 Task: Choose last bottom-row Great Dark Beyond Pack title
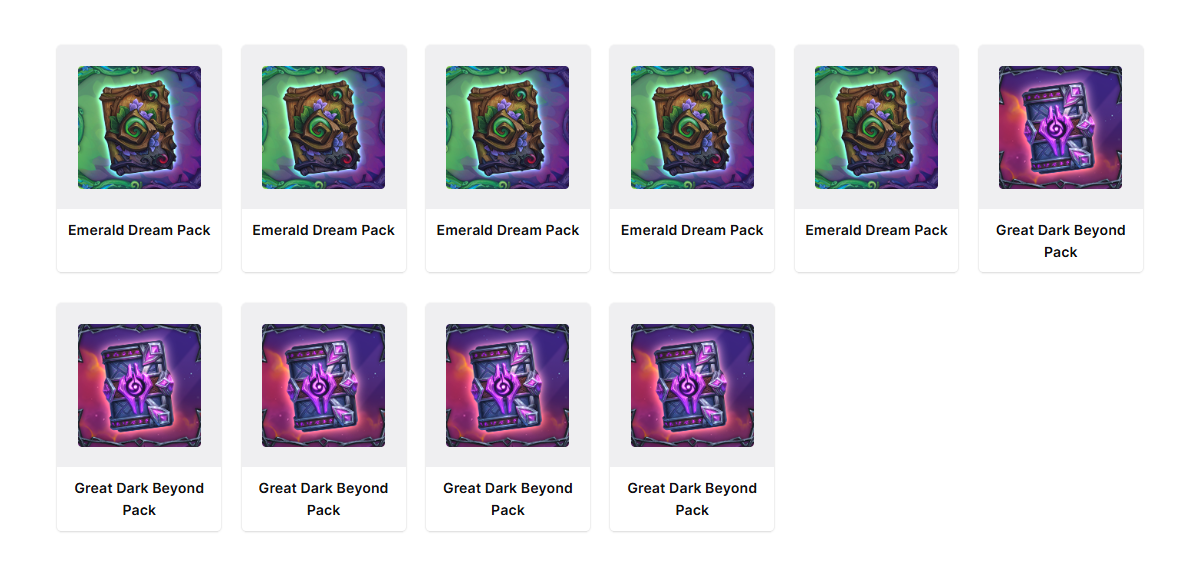[x=692, y=499]
